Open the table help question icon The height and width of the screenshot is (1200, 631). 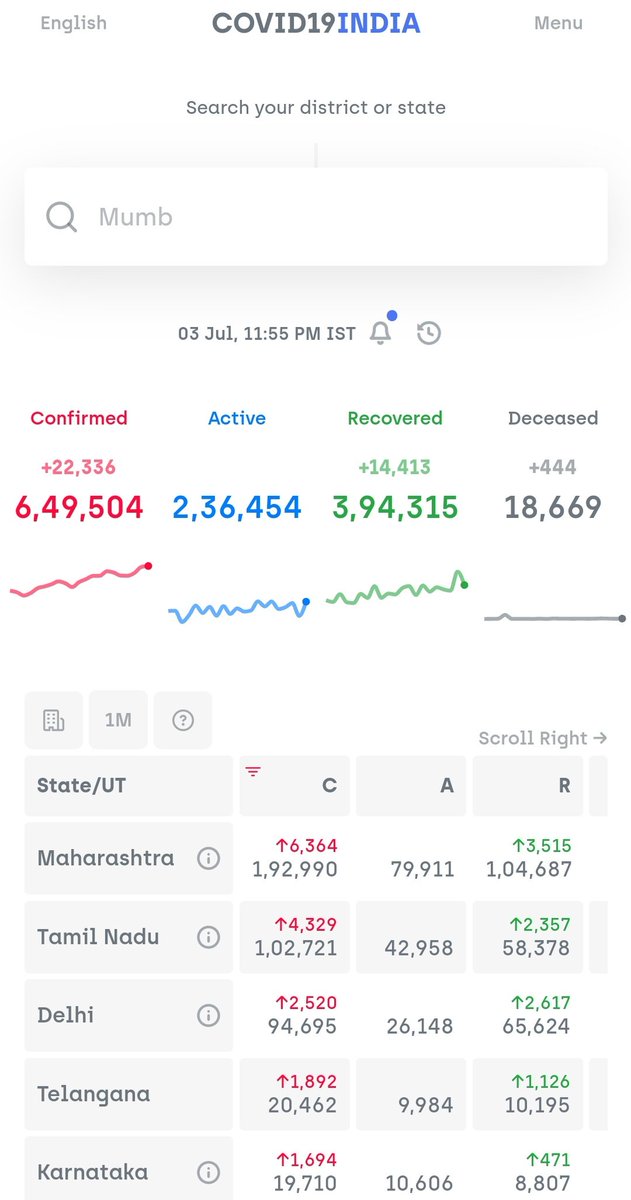183,720
